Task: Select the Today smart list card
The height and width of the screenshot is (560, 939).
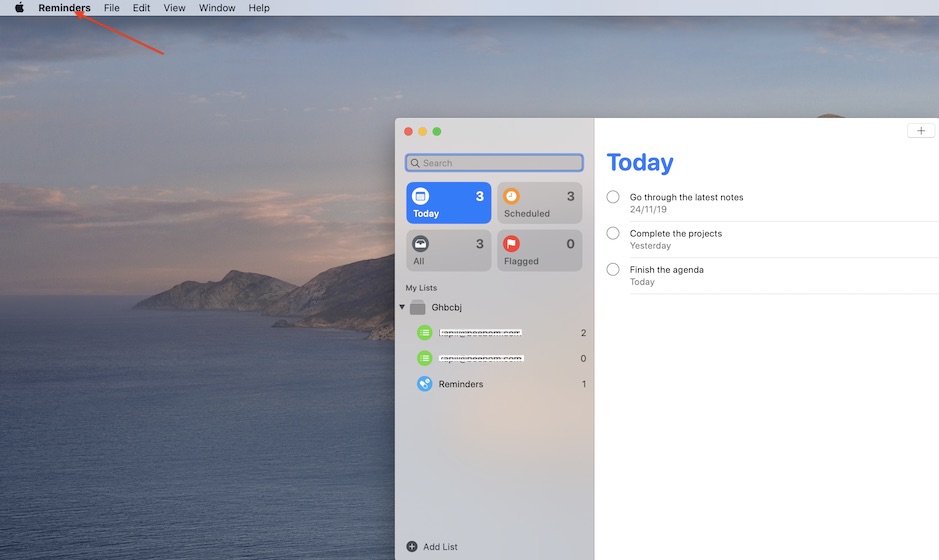Action: point(449,203)
